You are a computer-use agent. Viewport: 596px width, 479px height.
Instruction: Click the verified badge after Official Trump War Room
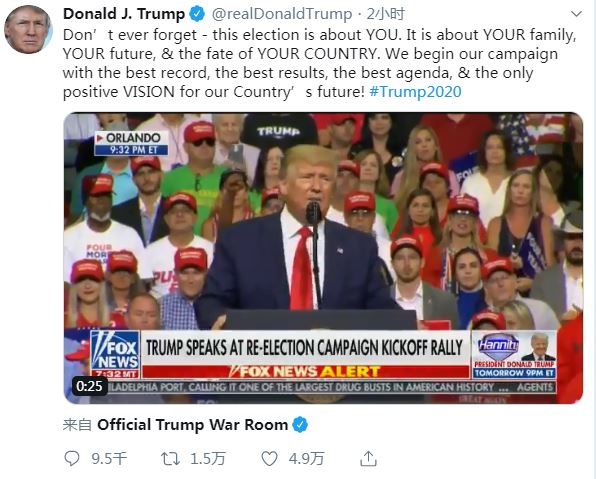click(300, 425)
